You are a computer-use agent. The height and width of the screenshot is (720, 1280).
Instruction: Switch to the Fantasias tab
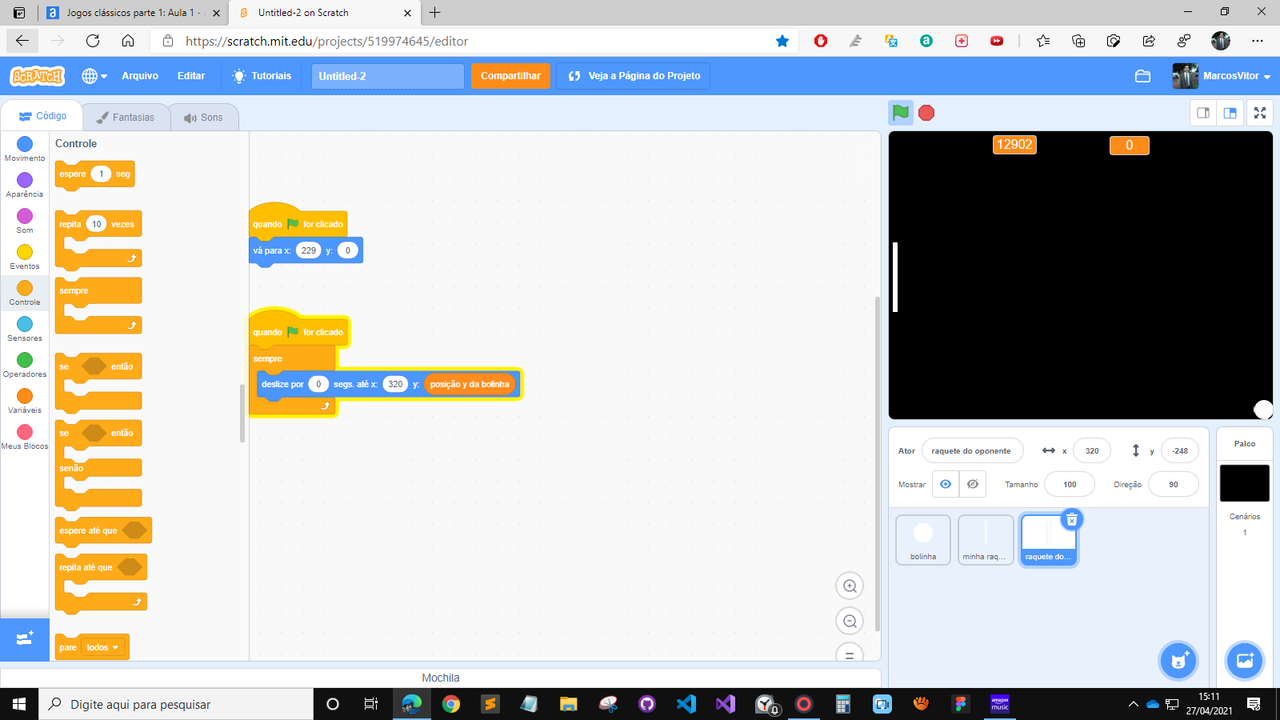click(125, 117)
